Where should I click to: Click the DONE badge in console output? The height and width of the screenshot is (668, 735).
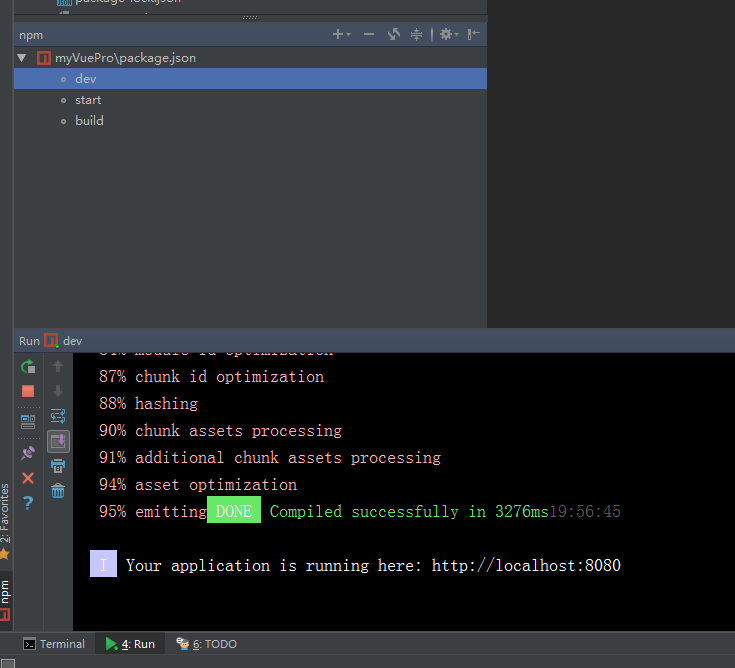234,510
